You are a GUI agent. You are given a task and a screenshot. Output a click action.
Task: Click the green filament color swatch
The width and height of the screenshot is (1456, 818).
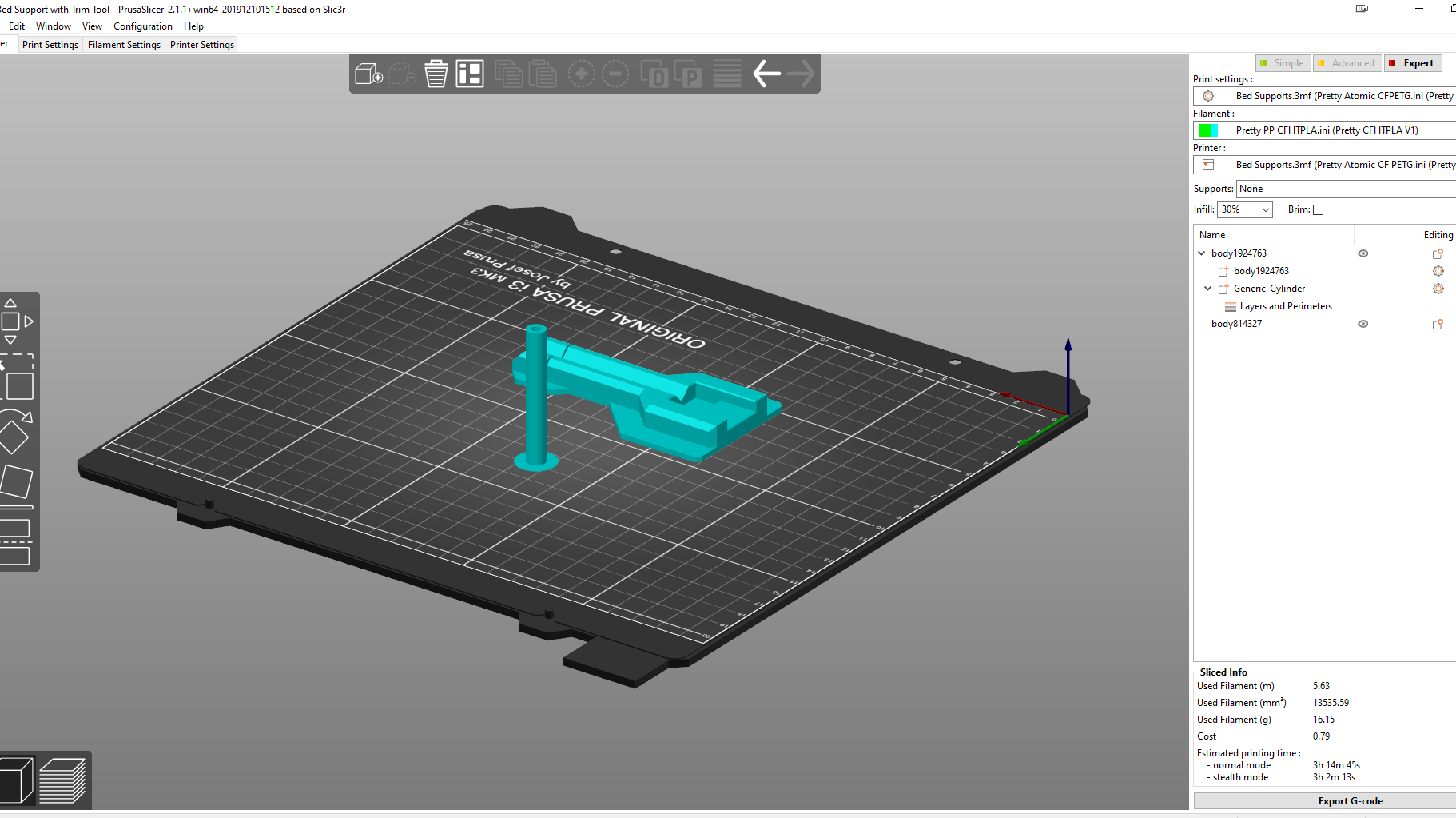click(1207, 130)
